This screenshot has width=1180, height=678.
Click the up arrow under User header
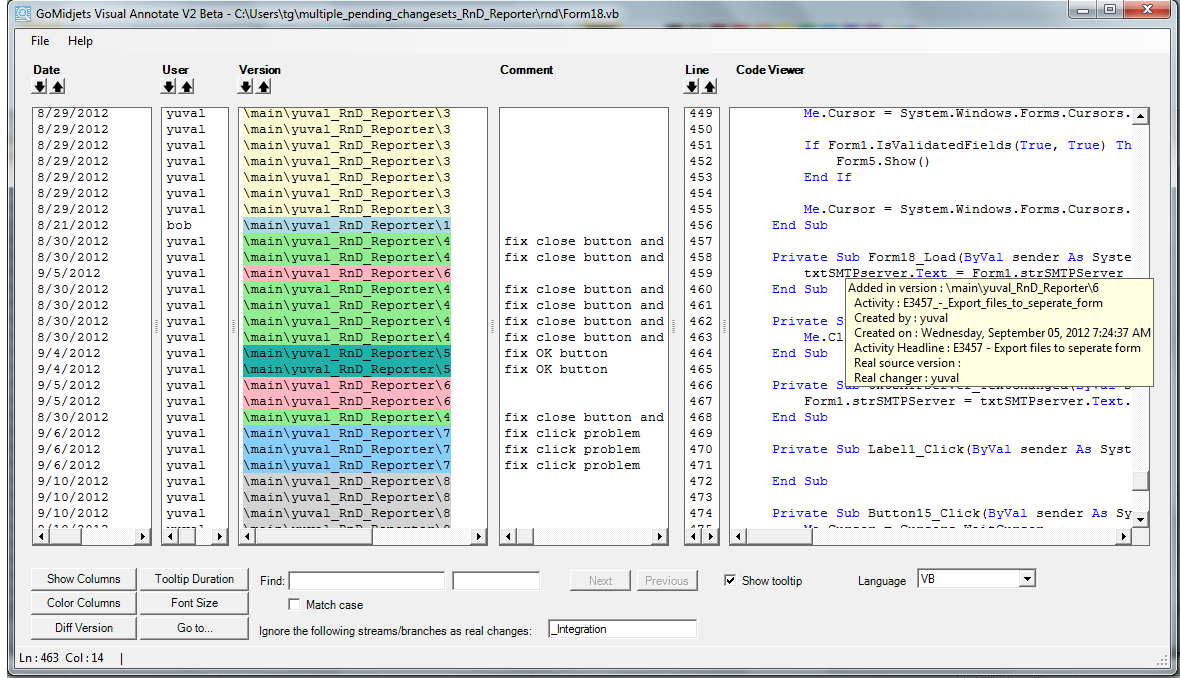click(186, 87)
